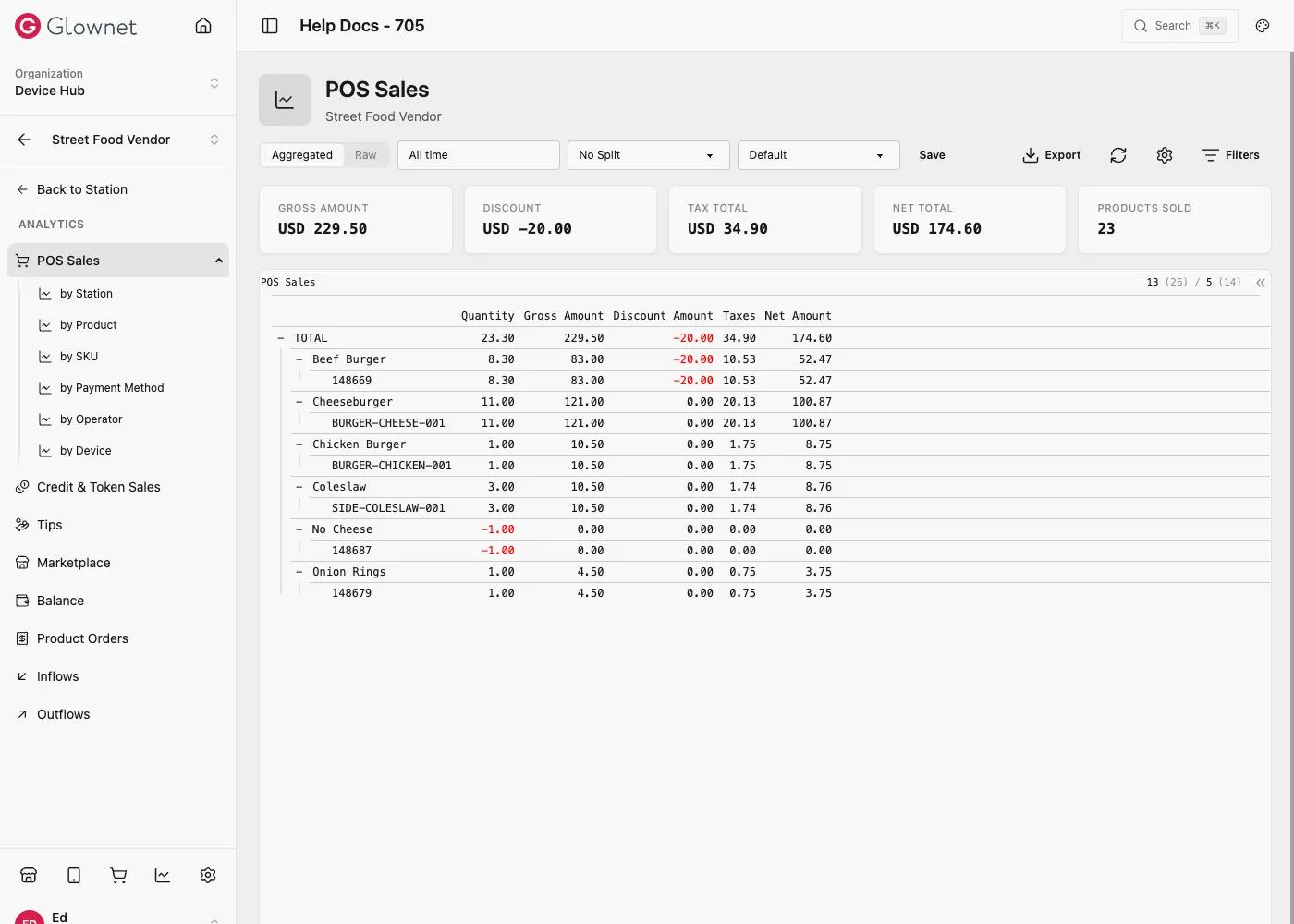Switch to Aggregated view
1294x924 pixels.
coord(302,155)
